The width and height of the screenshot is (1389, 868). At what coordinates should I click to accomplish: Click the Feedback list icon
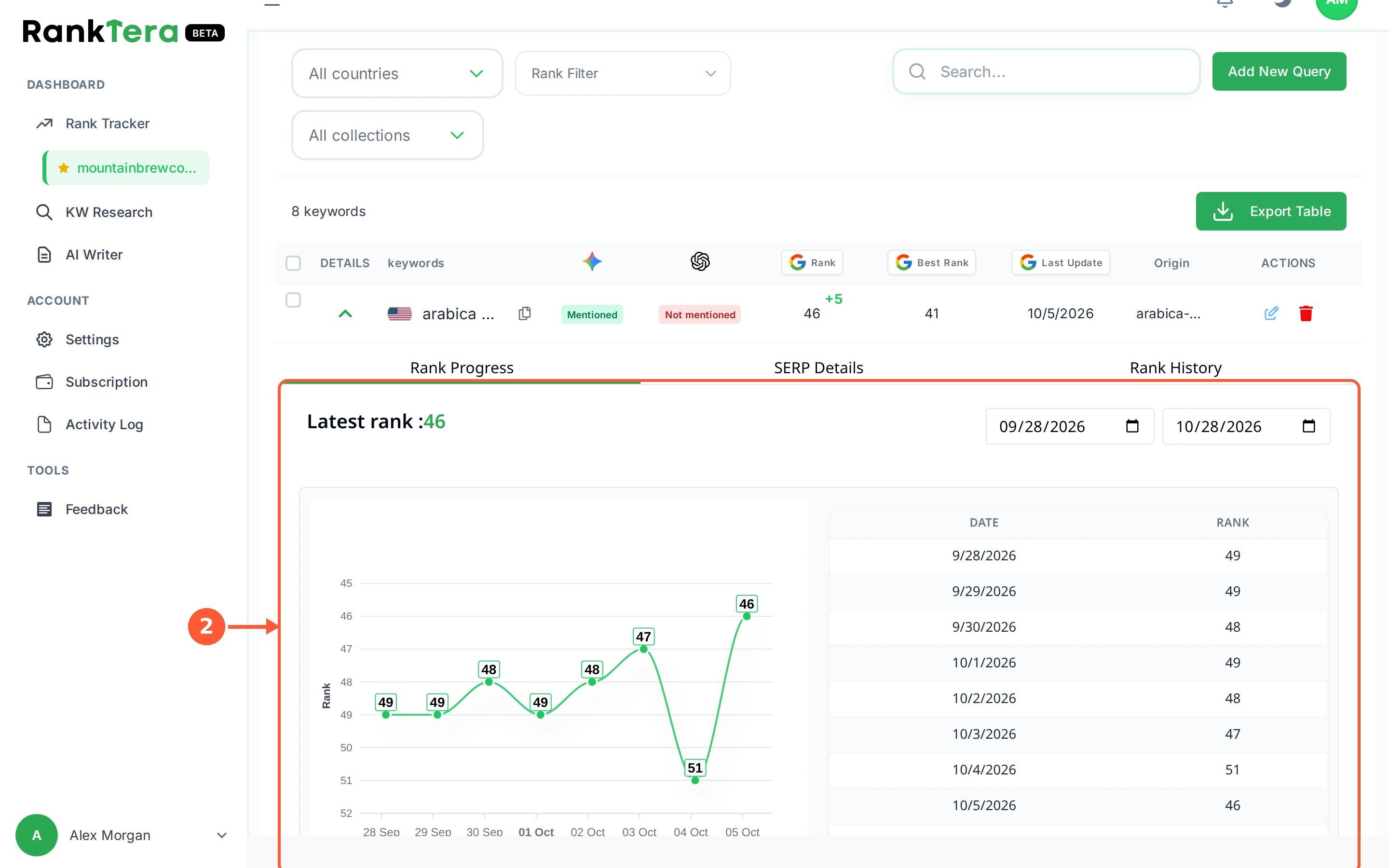tap(44, 509)
